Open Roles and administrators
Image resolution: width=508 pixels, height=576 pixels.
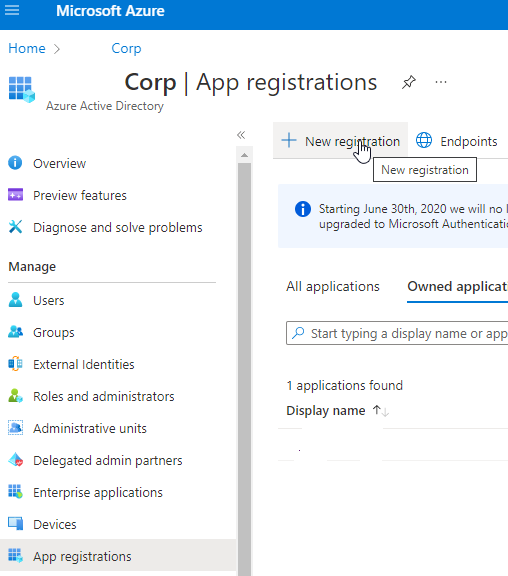click(104, 397)
